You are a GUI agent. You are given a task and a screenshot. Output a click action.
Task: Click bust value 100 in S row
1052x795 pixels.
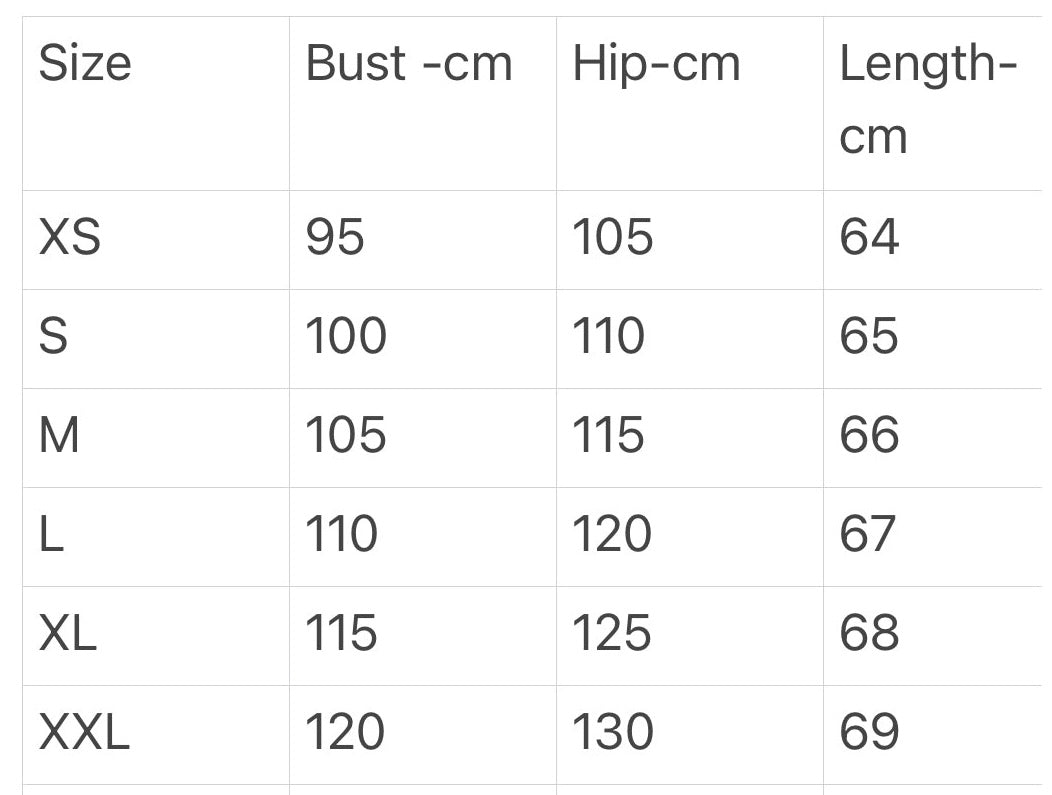point(346,335)
